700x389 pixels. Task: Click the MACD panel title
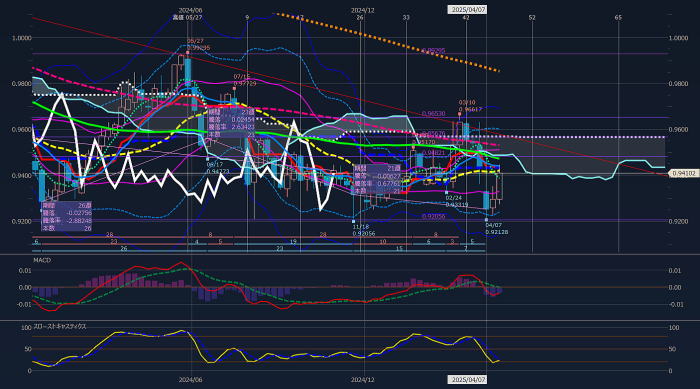42,260
